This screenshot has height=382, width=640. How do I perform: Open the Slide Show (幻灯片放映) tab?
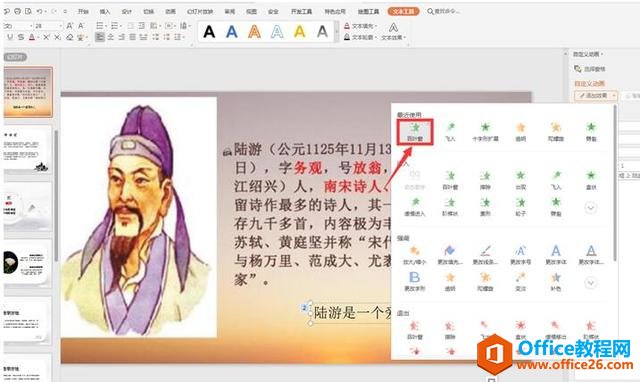200,11
